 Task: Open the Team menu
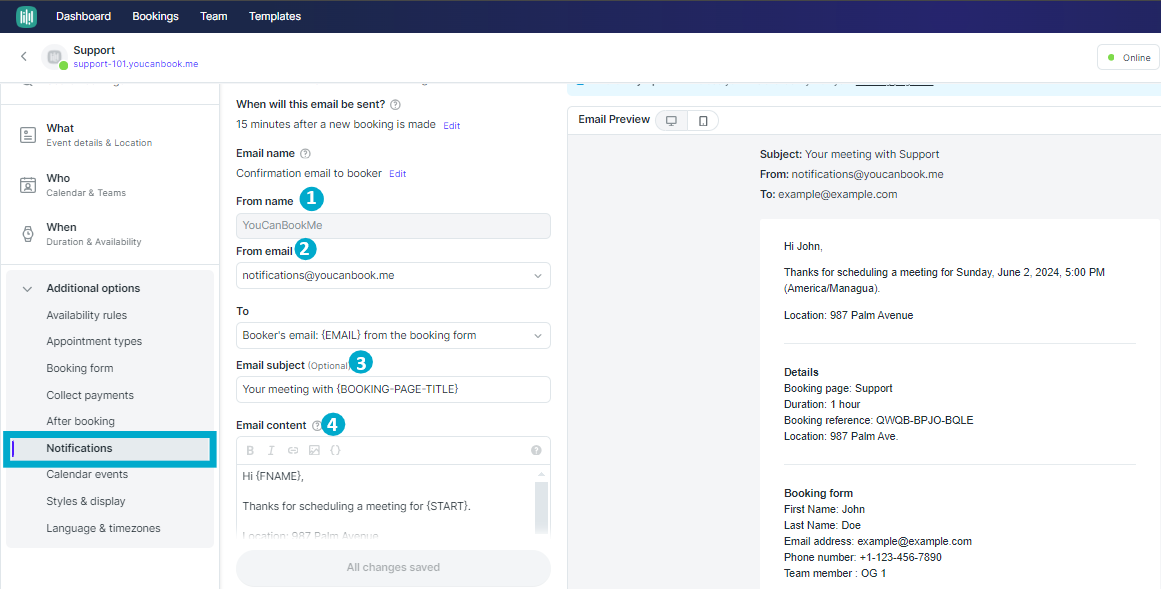point(214,16)
